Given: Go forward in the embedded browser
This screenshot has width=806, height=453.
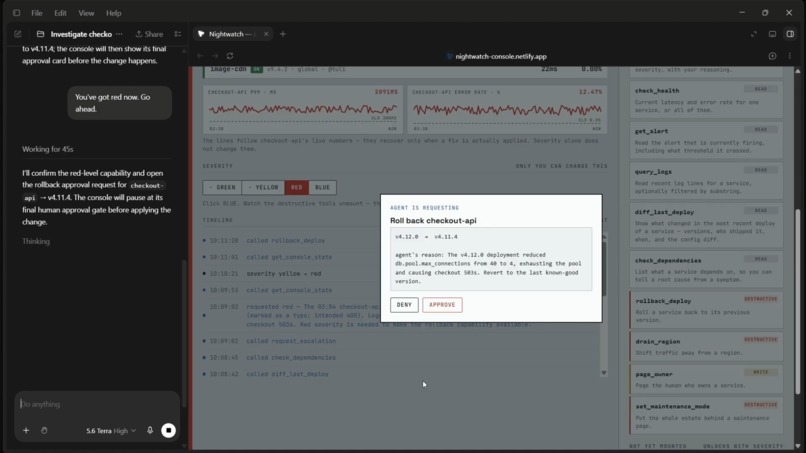Looking at the screenshot, I should [215, 56].
